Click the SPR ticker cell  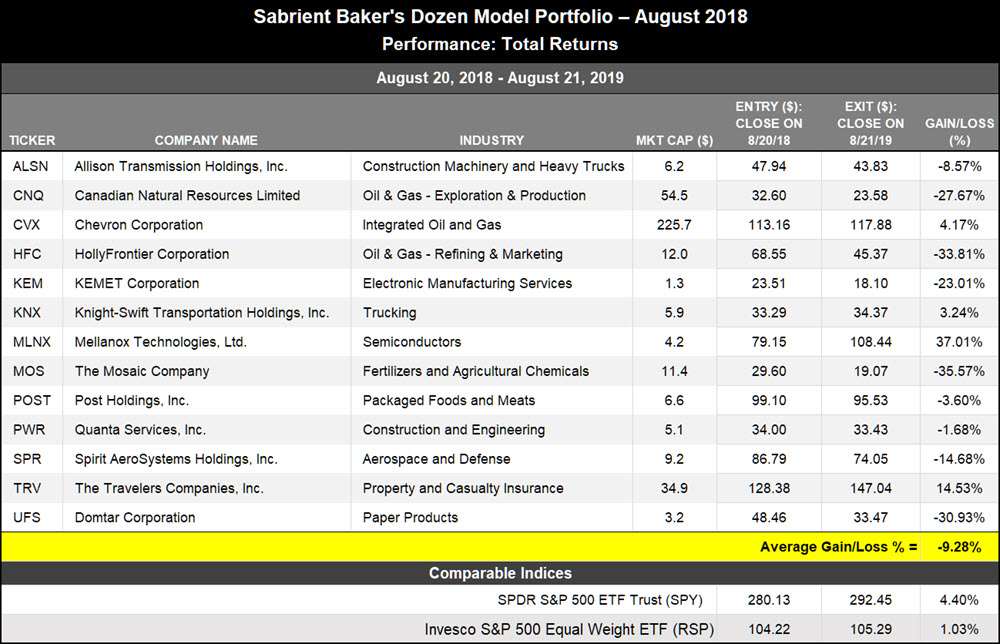click(27, 460)
